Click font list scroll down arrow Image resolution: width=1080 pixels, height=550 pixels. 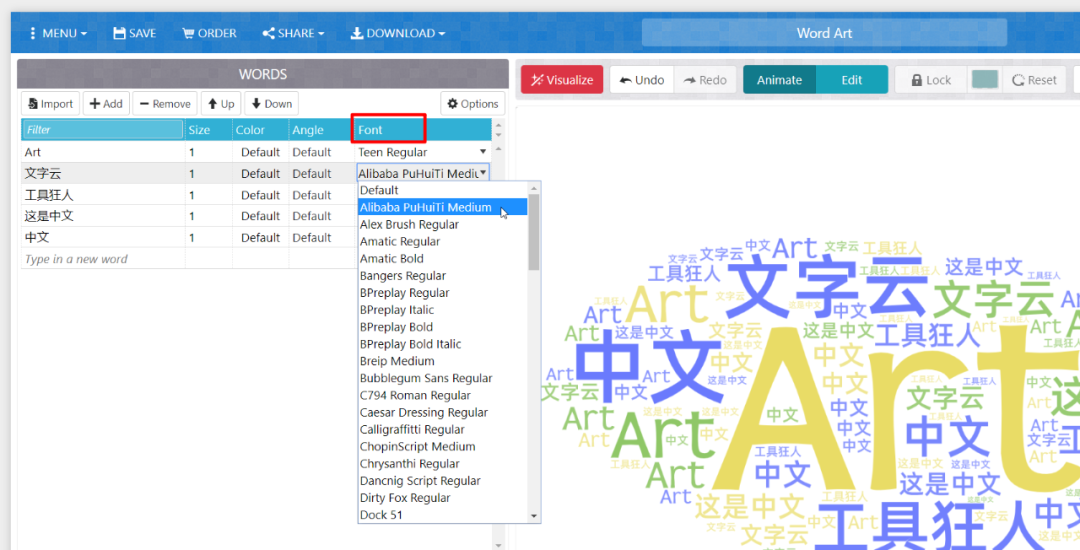pos(534,516)
